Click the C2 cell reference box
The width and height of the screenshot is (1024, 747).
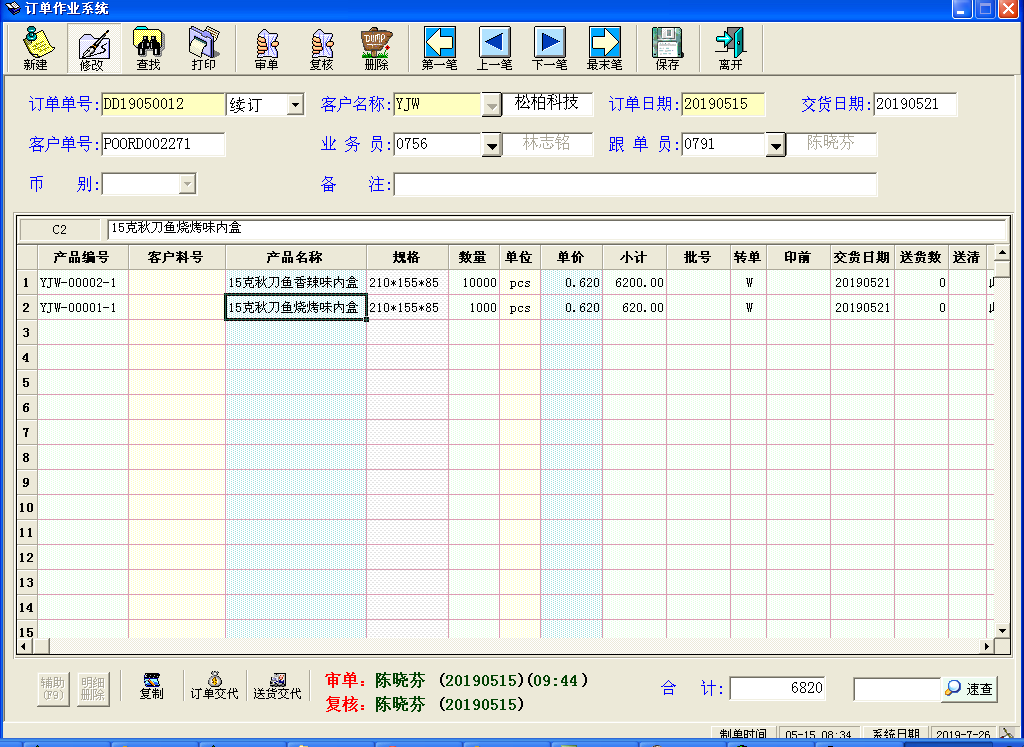59,230
